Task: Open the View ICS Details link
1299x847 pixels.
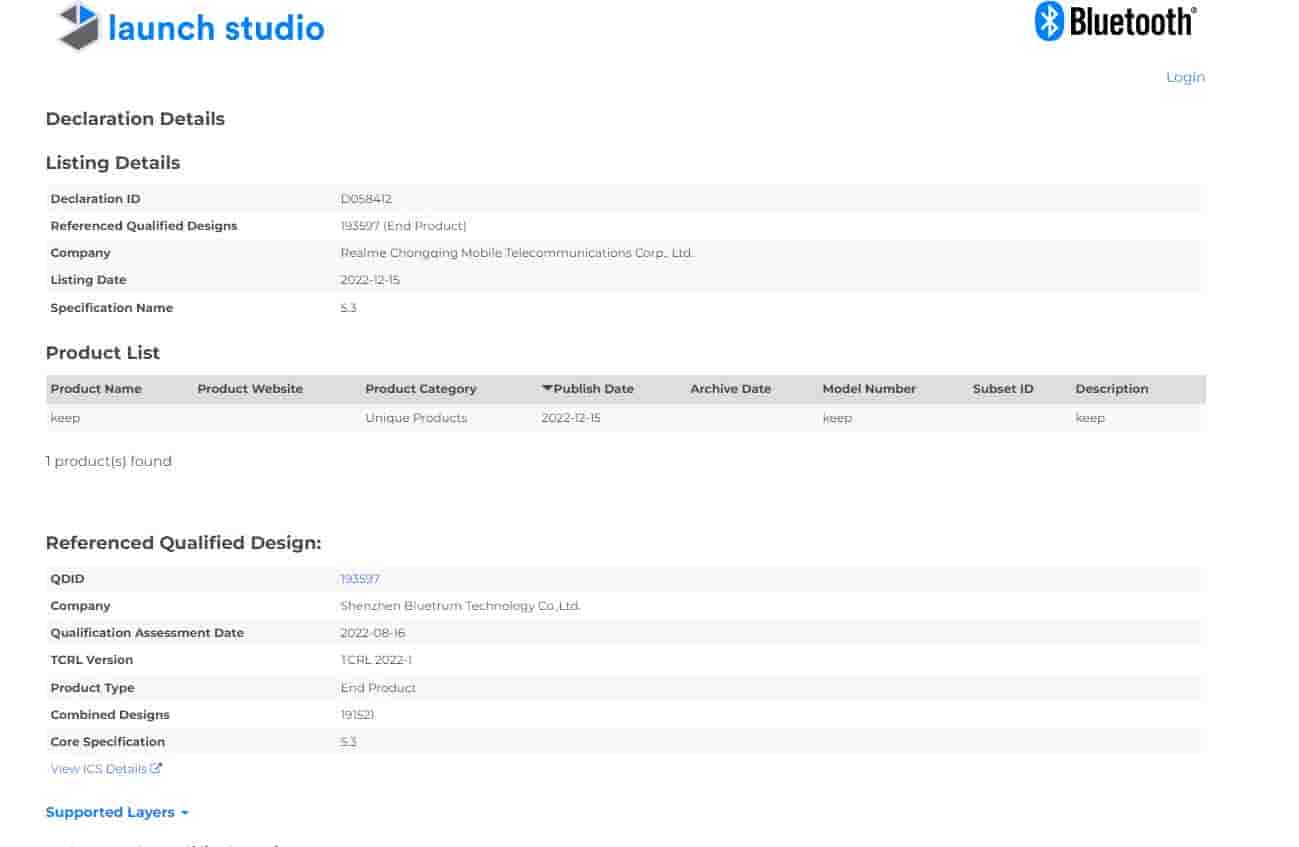Action: click(99, 768)
